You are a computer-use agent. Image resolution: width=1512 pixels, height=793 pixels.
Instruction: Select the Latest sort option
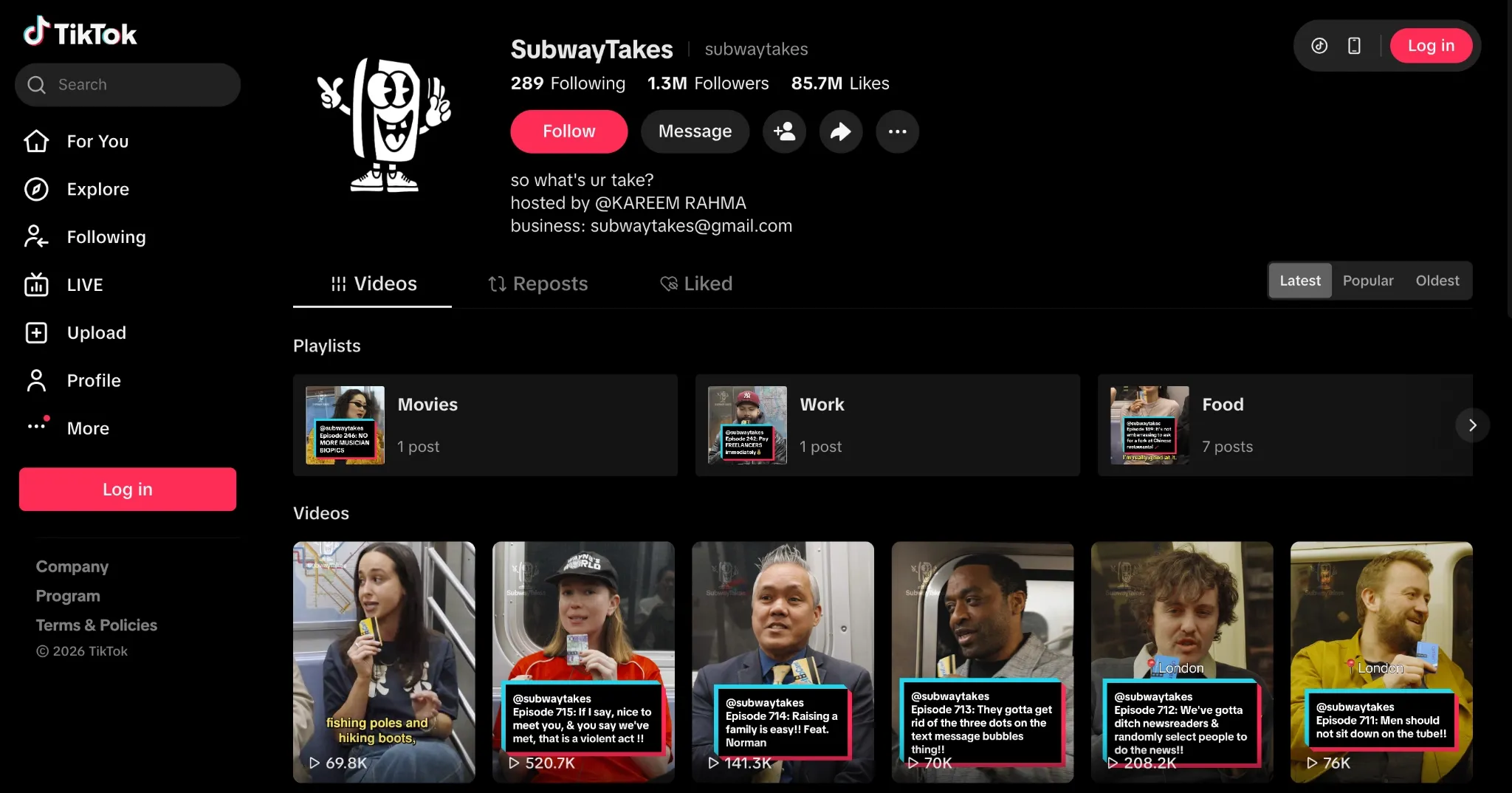pos(1300,281)
